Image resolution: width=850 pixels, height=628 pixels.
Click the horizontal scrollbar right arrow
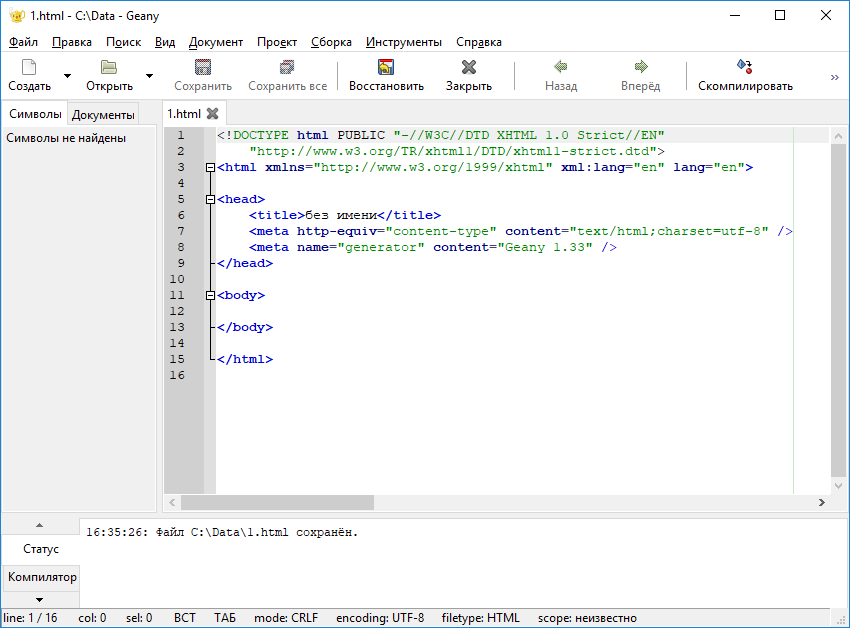tap(821, 503)
